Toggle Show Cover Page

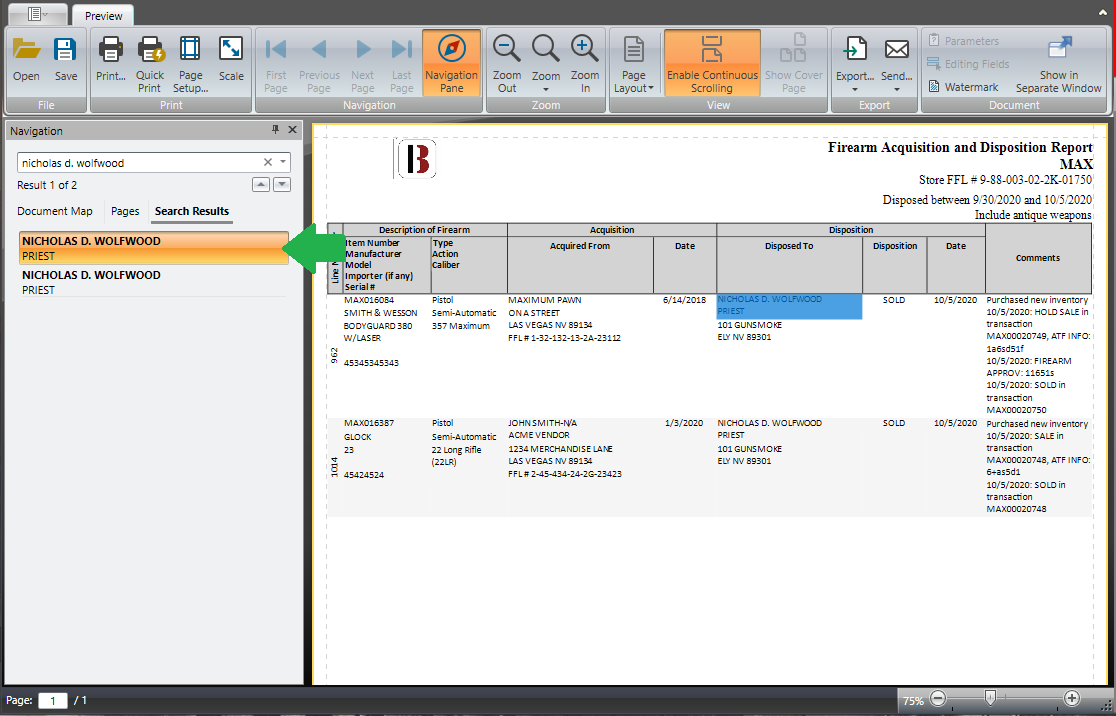point(794,63)
